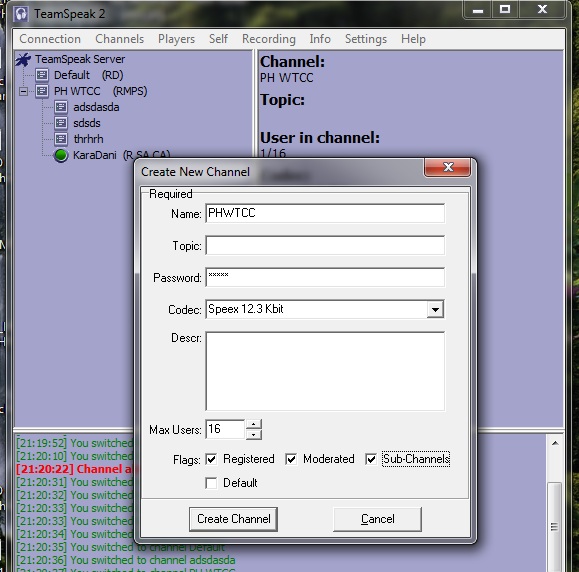Collapse the PH WTCC channel tree

point(23,91)
